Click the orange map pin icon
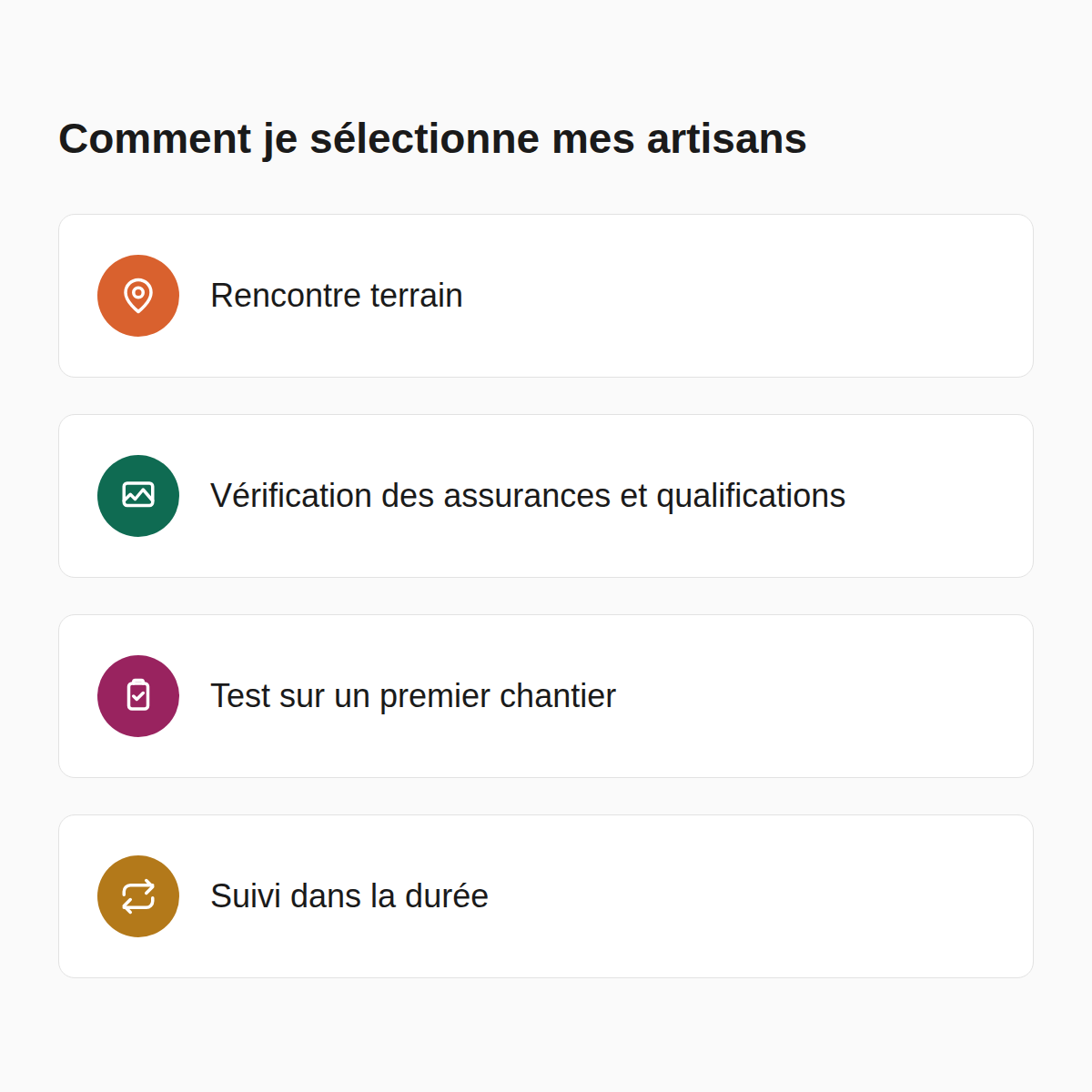 point(138,296)
